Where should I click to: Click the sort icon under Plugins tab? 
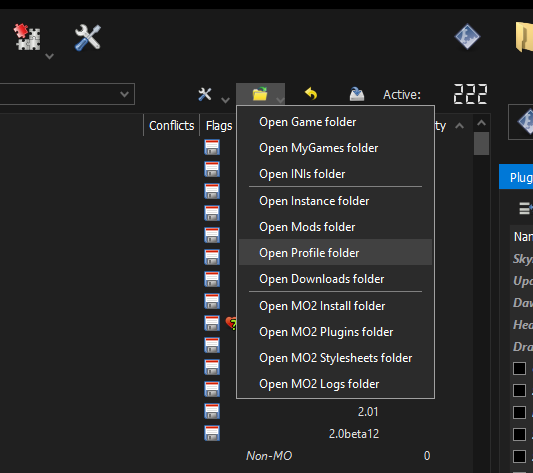coord(525,208)
